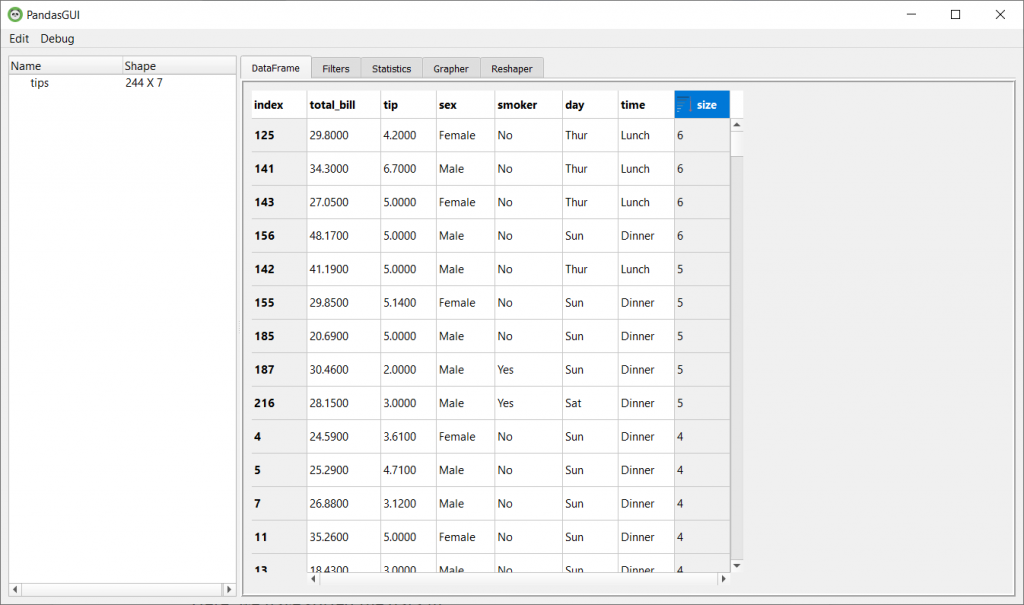
Task: Click the sort indicator icon in size header
Action: point(684,105)
